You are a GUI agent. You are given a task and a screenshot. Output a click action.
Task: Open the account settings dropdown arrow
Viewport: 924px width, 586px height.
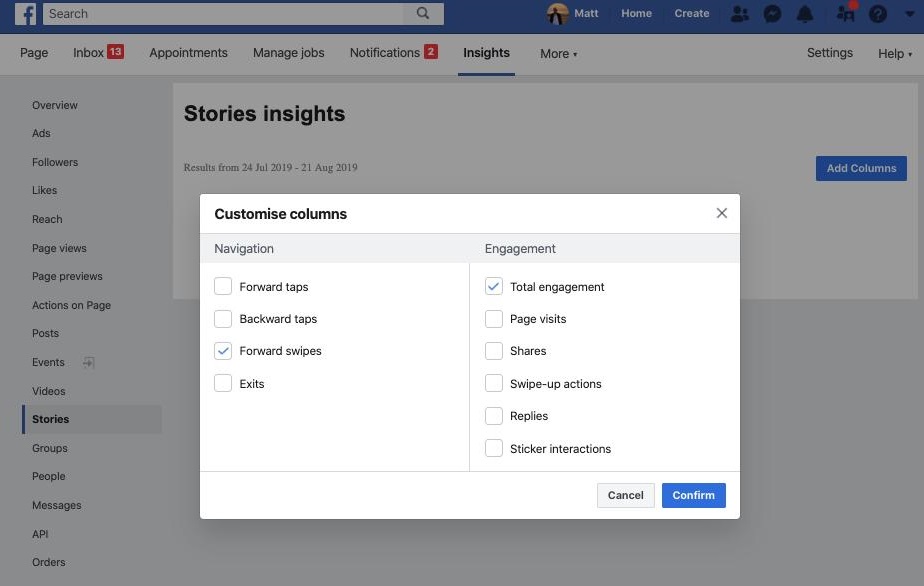coord(908,14)
